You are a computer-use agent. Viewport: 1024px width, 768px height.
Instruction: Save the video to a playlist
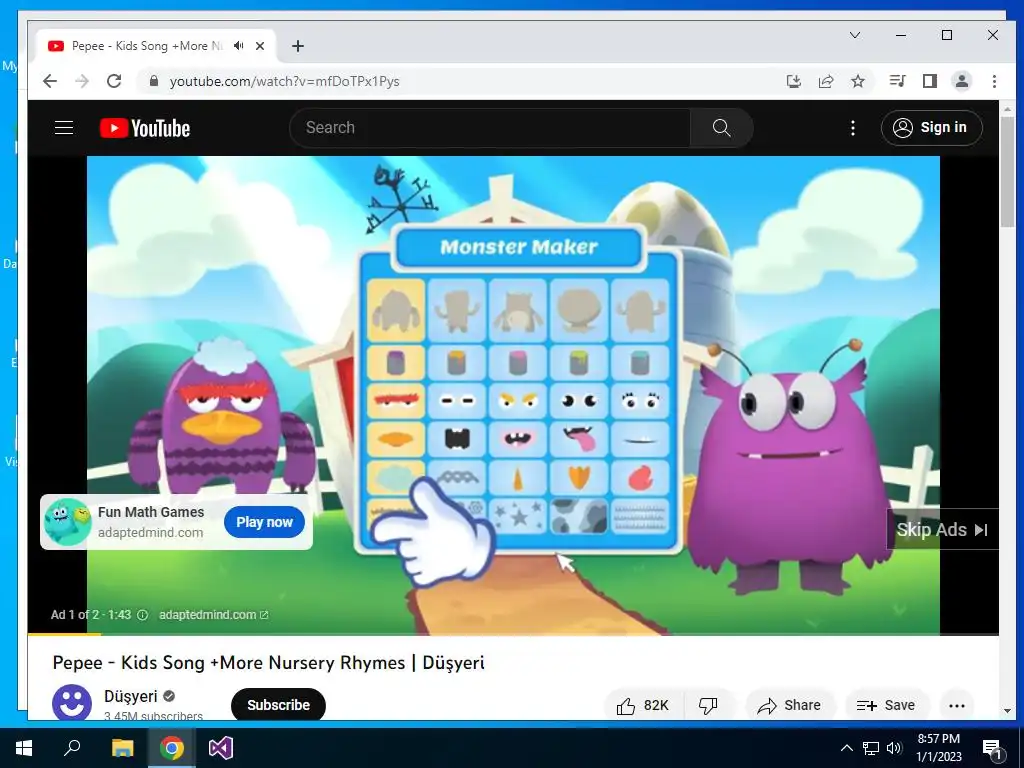pos(886,705)
